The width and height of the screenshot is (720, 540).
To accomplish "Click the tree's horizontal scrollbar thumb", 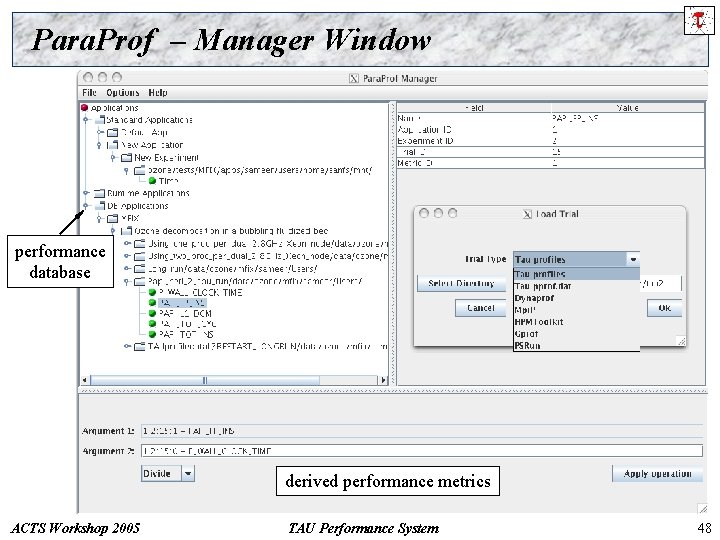I will point(205,380).
